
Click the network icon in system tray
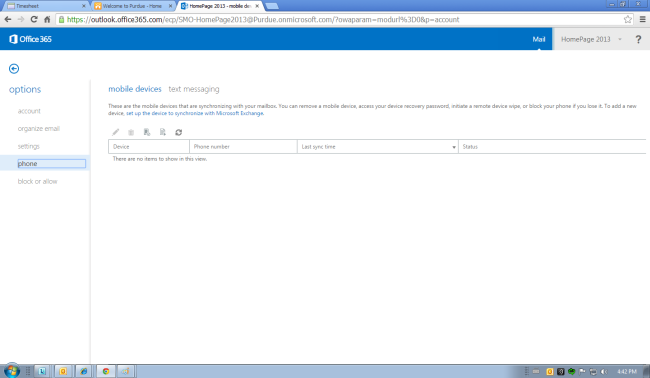point(593,371)
